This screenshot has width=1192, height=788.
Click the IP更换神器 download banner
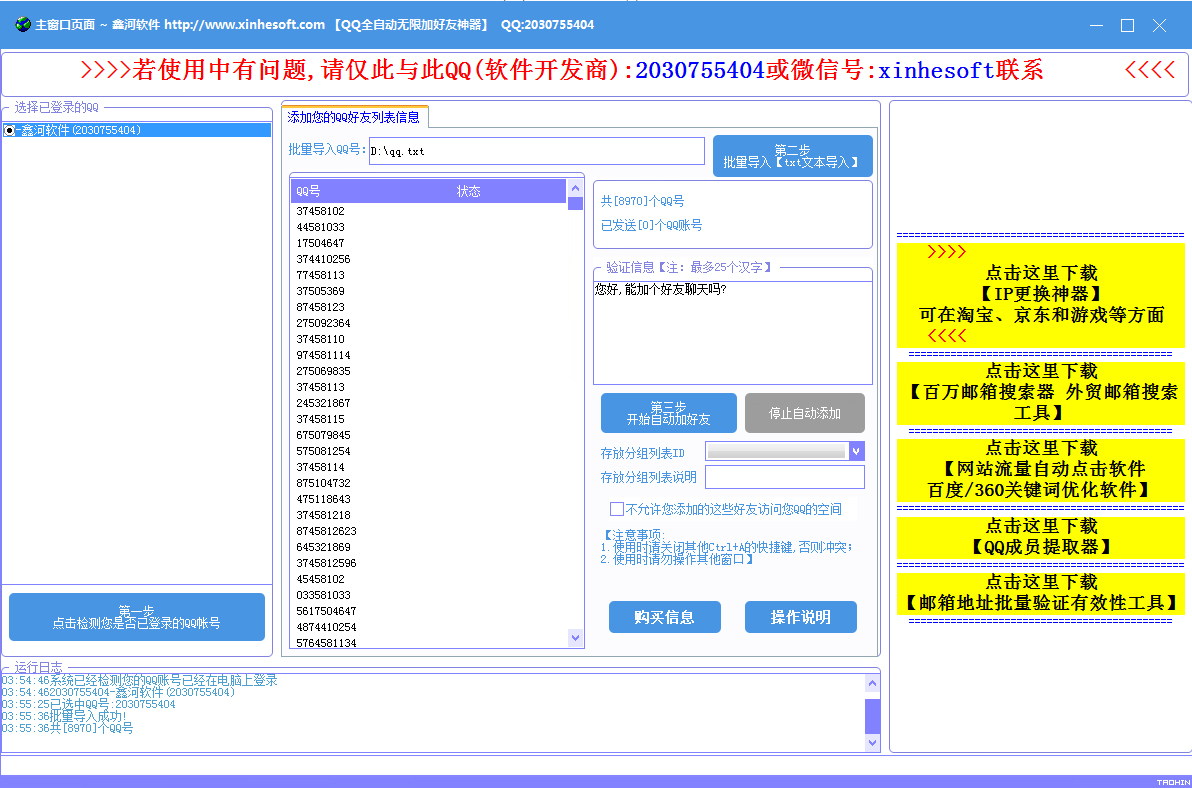pos(1041,294)
